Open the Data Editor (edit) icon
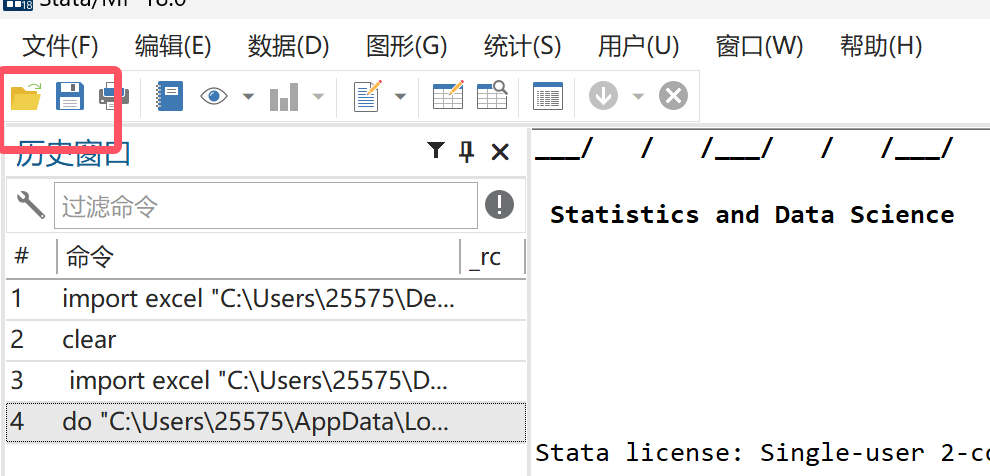The image size is (990, 476). [x=448, y=95]
